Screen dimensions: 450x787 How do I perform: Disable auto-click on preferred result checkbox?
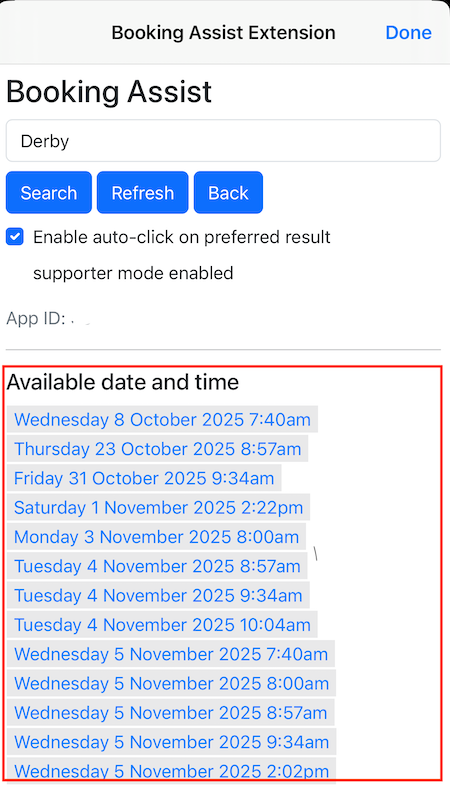[x=15, y=236]
